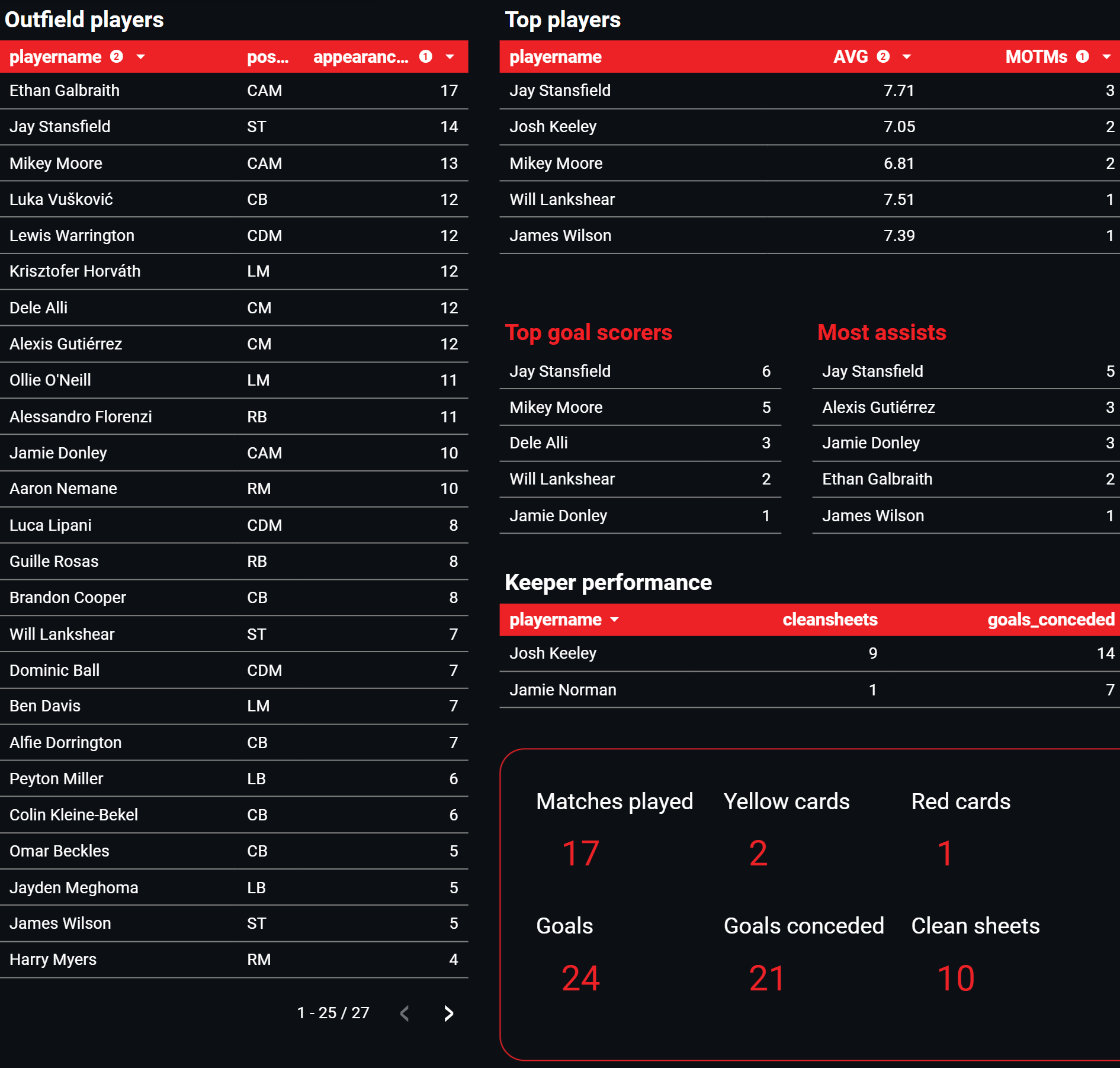Image resolution: width=1120 pixels, height=1068 pixels.
Task: Click playername header in Top players table
Action: tap(555, 57)
